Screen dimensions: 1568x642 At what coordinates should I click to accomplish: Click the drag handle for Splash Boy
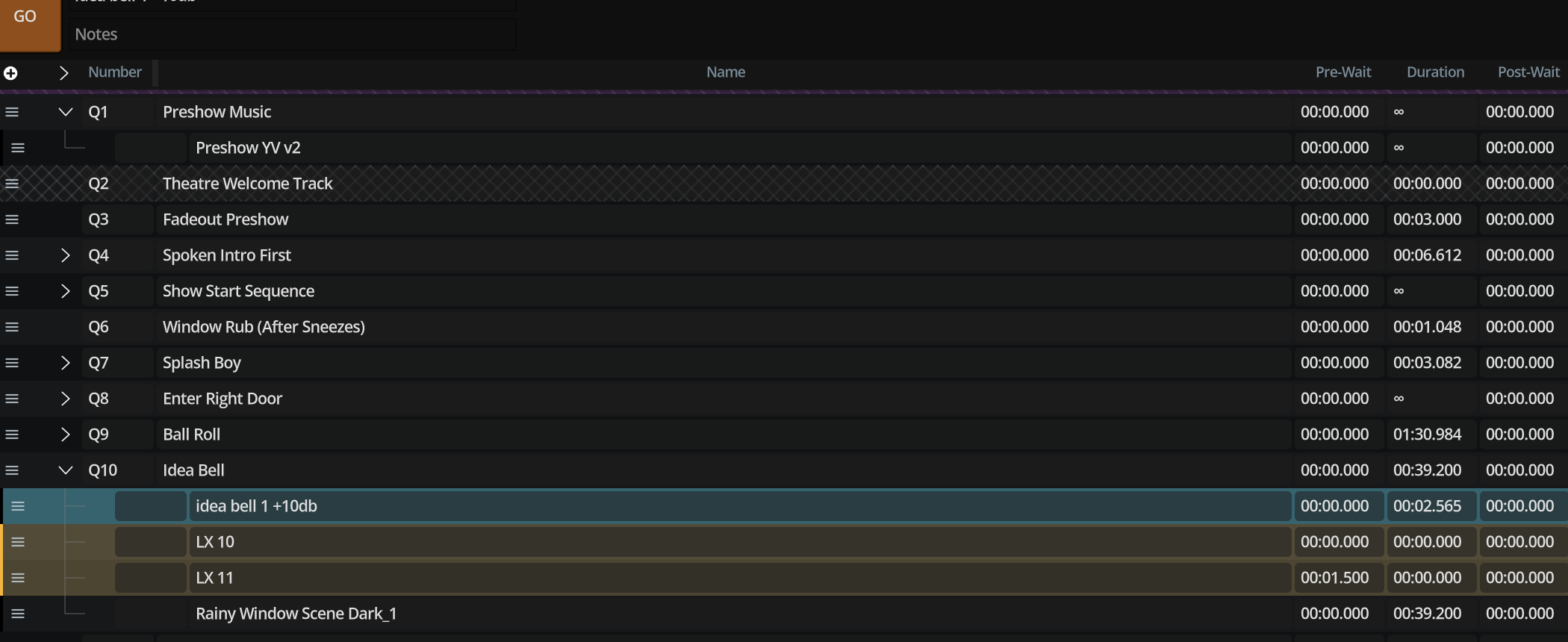(12, 363)
